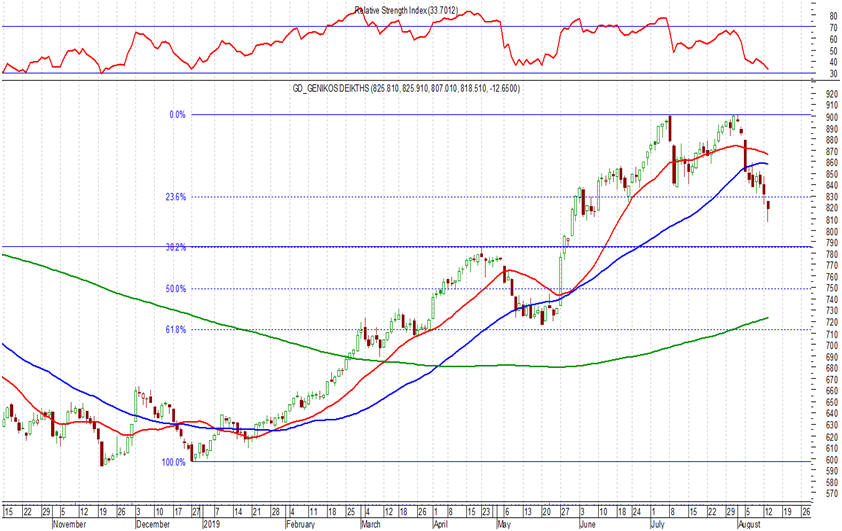Click the RSI axis value 50
The width and height of the screenshot is (842, 531).
[833, 52]
